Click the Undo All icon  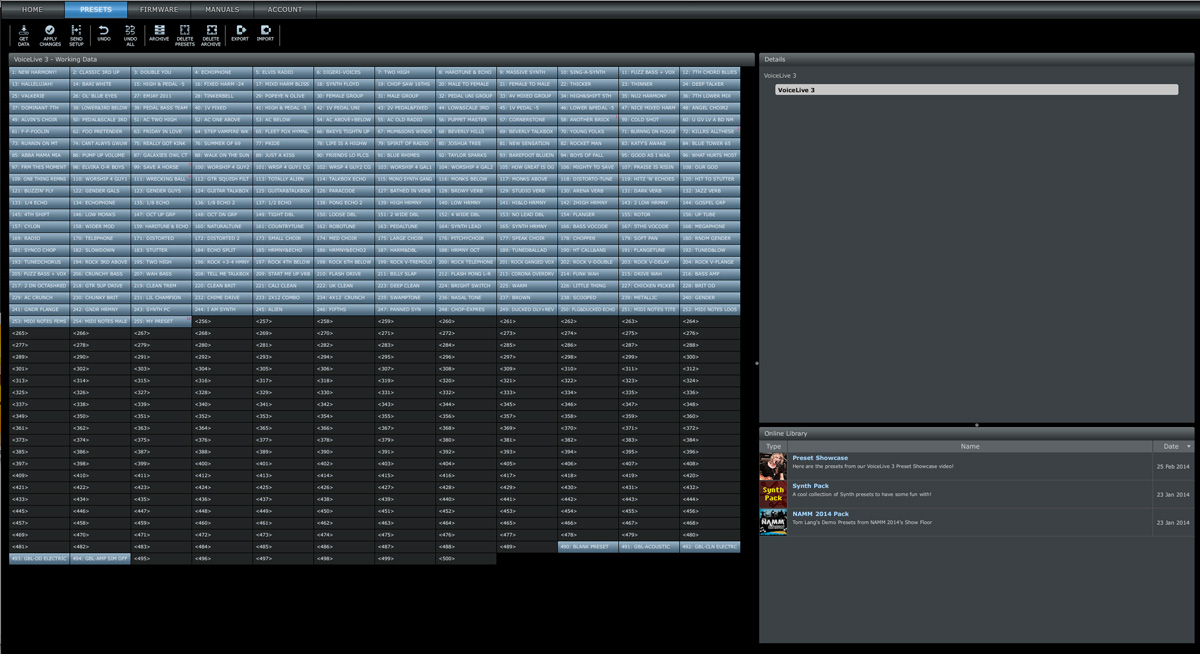click(130, 35)
